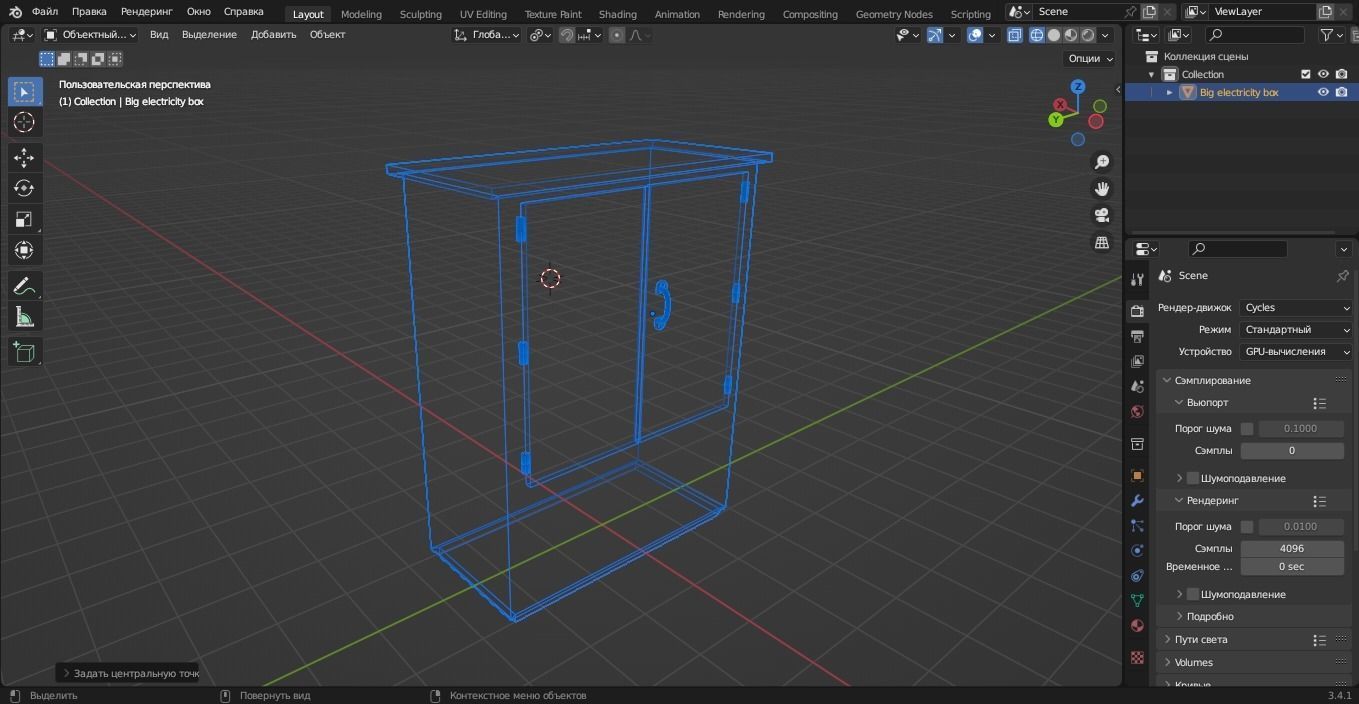
Task: Switch to the Shading workspace tab
Action: [x=617, y=14]
